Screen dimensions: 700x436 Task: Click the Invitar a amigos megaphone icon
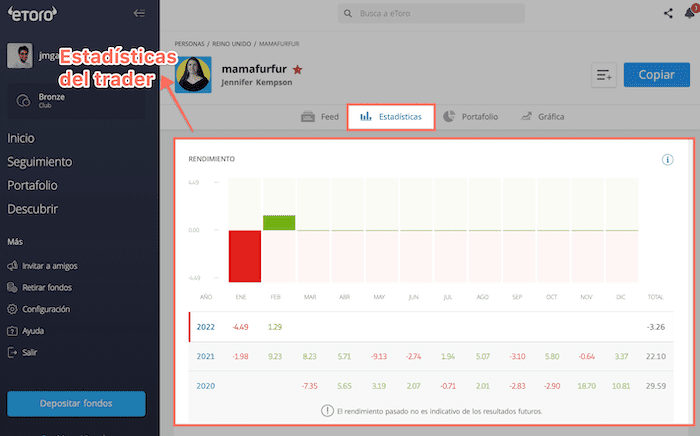[12, 266]
